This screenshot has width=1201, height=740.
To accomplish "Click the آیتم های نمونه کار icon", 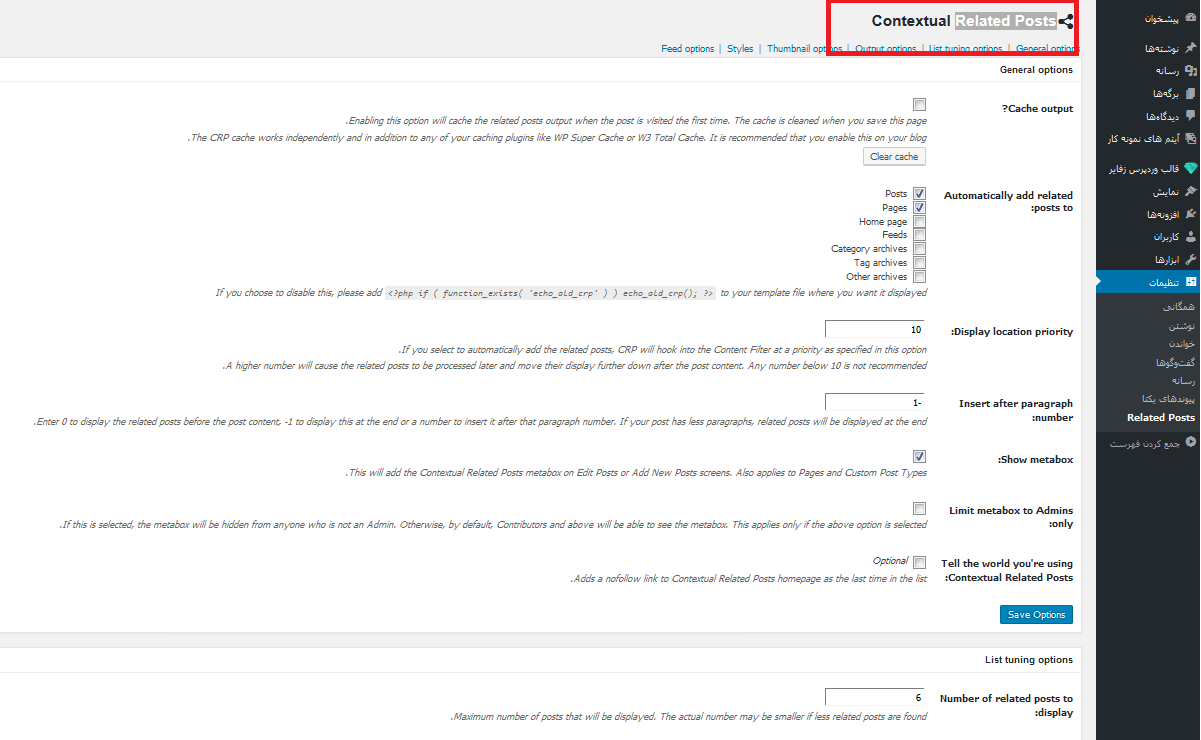I will point(1190,139).
